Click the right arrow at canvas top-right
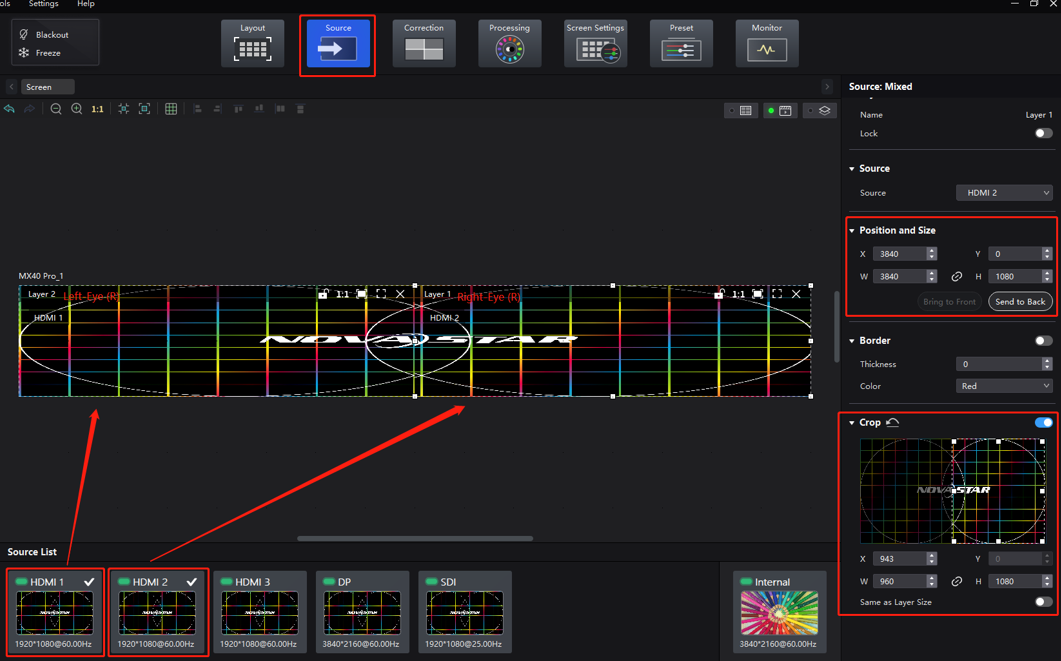Screen dimensions: 1061x661 pos(827,87)
